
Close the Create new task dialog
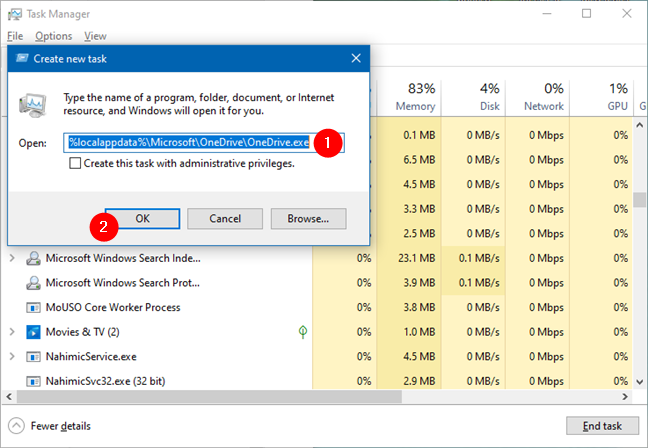click(356, 58)
